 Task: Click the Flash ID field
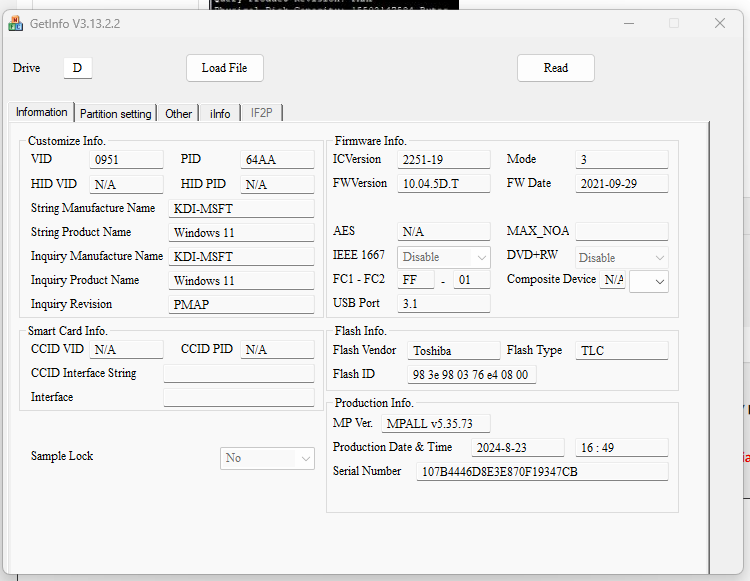click(x=472, y=374)
